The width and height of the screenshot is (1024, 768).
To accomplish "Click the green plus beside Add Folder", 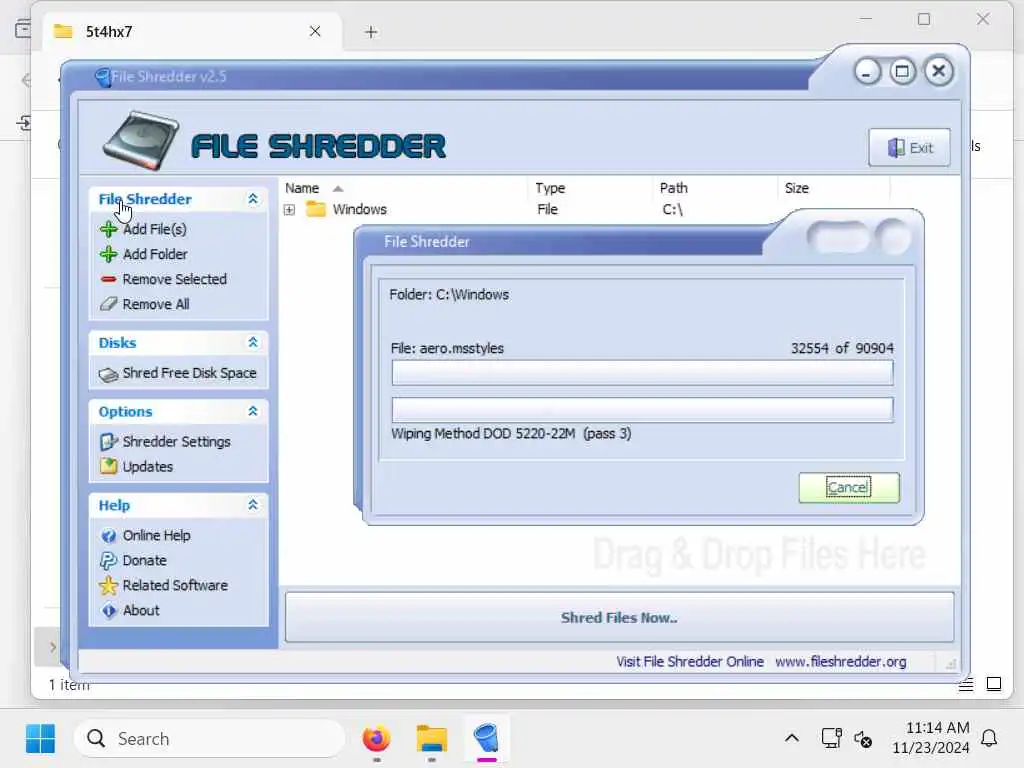I will [x=108, y=254].
